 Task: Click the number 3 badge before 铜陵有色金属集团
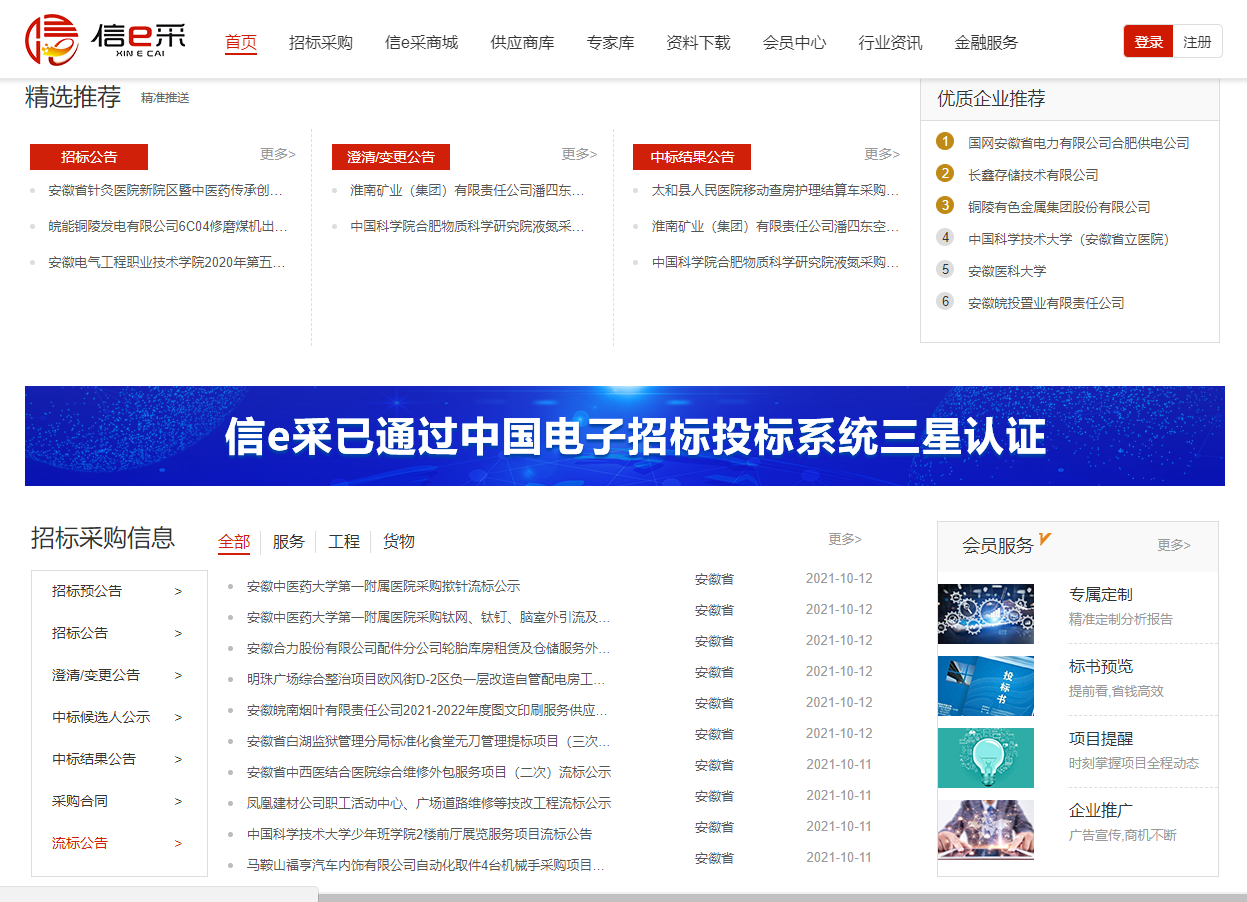point(944,205)
